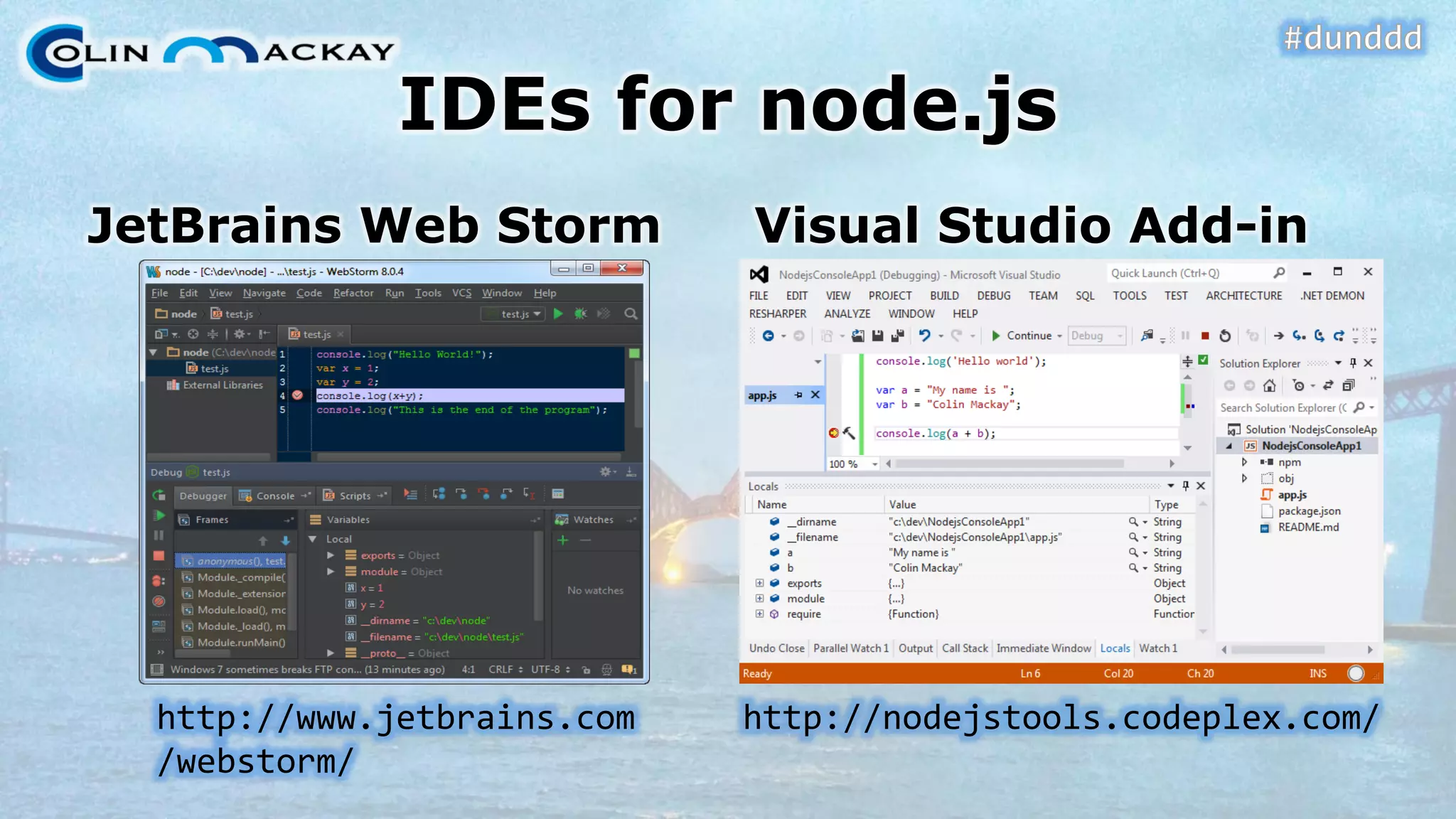Switch to Call Stack tab in Visual Studio
The image size is (1456, 819).
(965, 648)
